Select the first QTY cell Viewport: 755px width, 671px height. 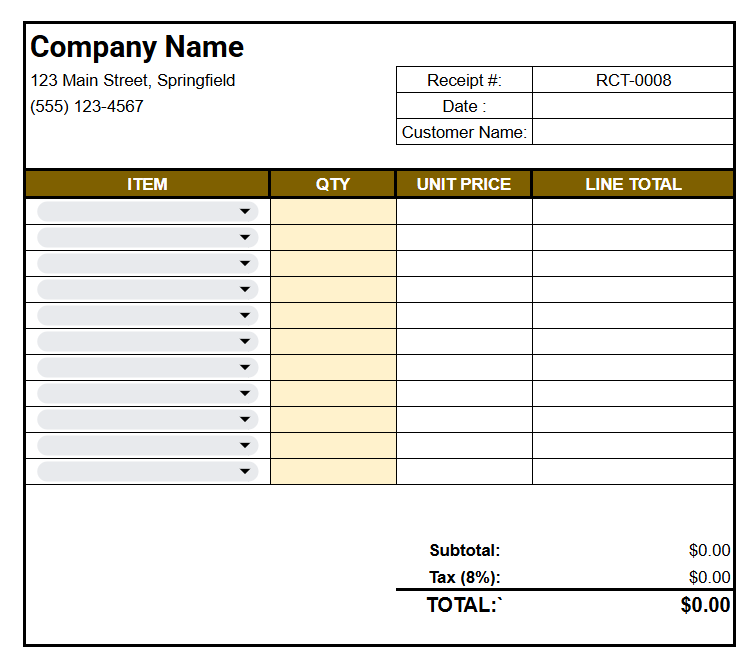333,211
